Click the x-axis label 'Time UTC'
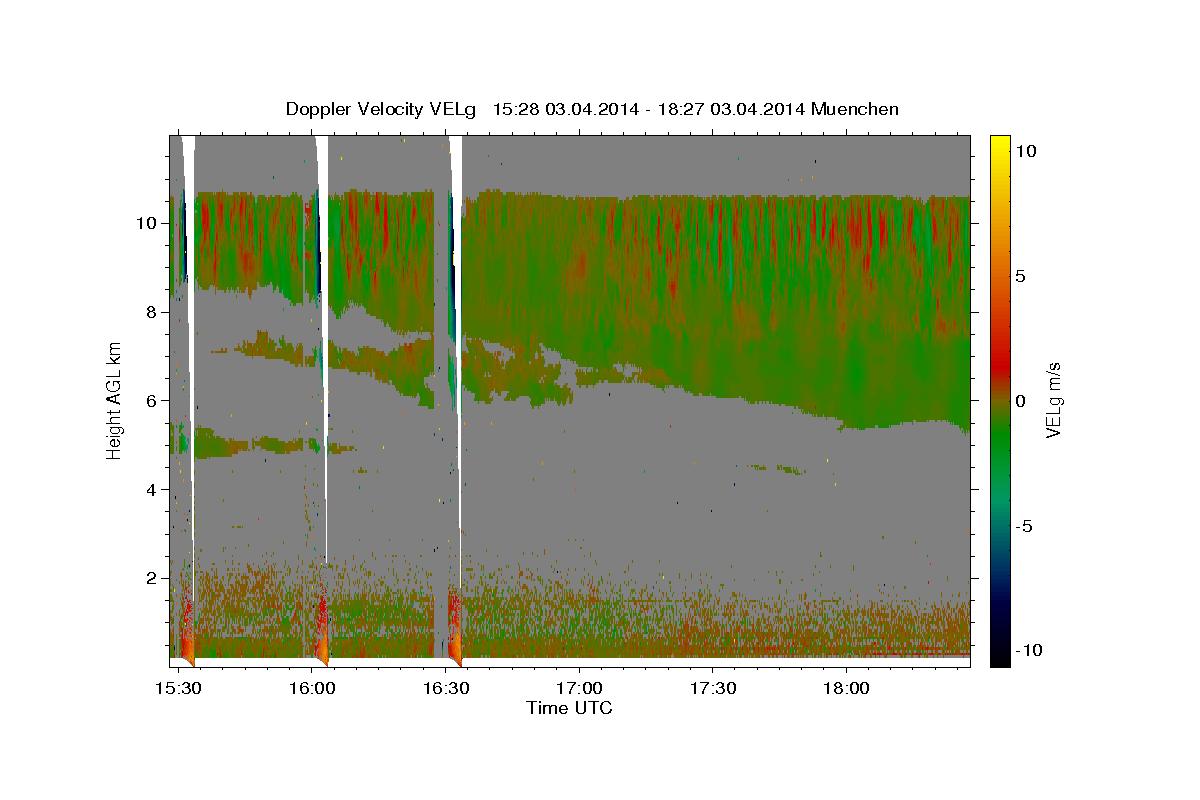Viewport: 1200px width, 800px height. point(570,708)
